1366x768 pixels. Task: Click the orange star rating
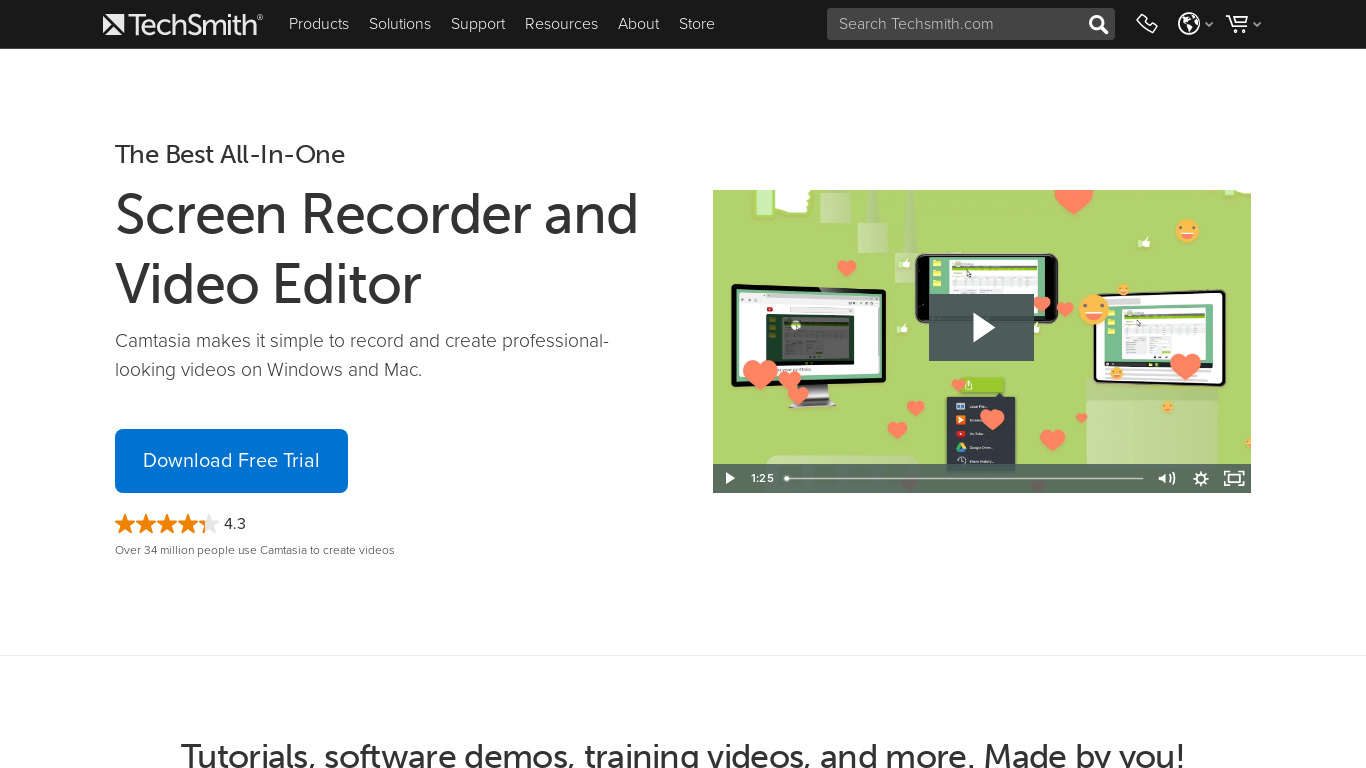tap(166, 524)
